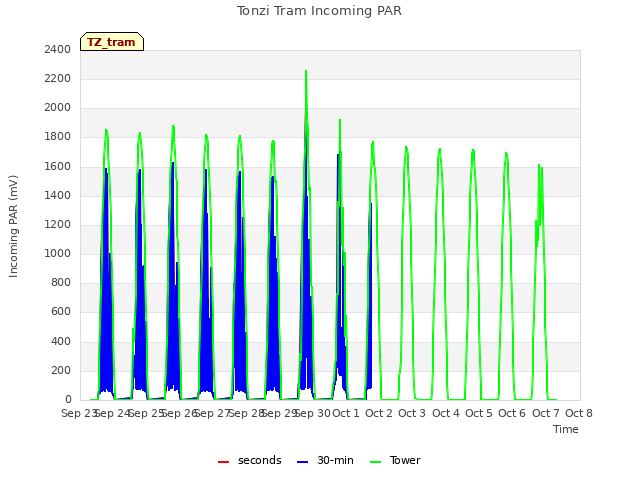Click the y-axis tick value 800

(x=61, y=282)
